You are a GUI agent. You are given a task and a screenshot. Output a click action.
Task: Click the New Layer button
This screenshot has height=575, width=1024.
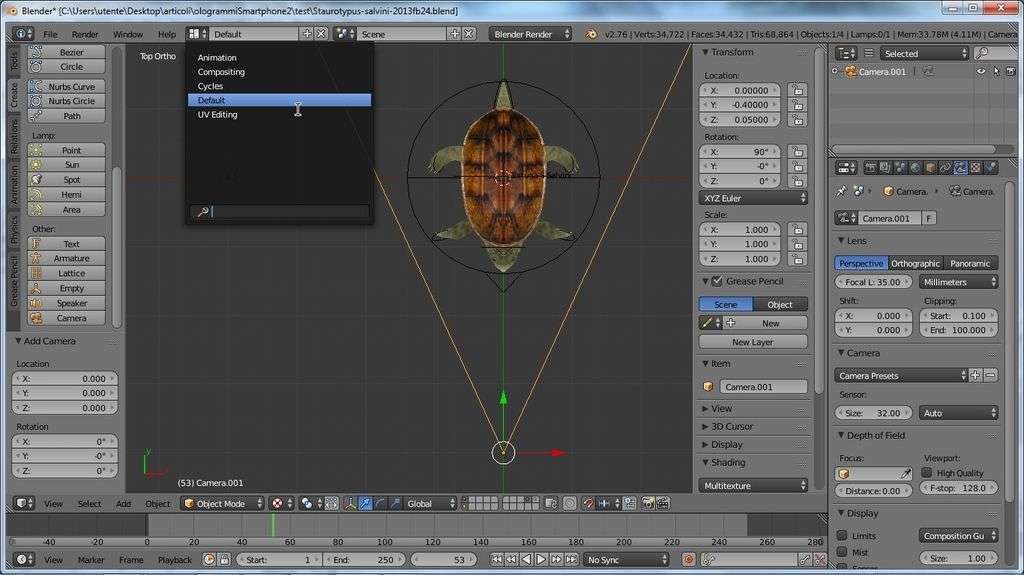point(753,342)
